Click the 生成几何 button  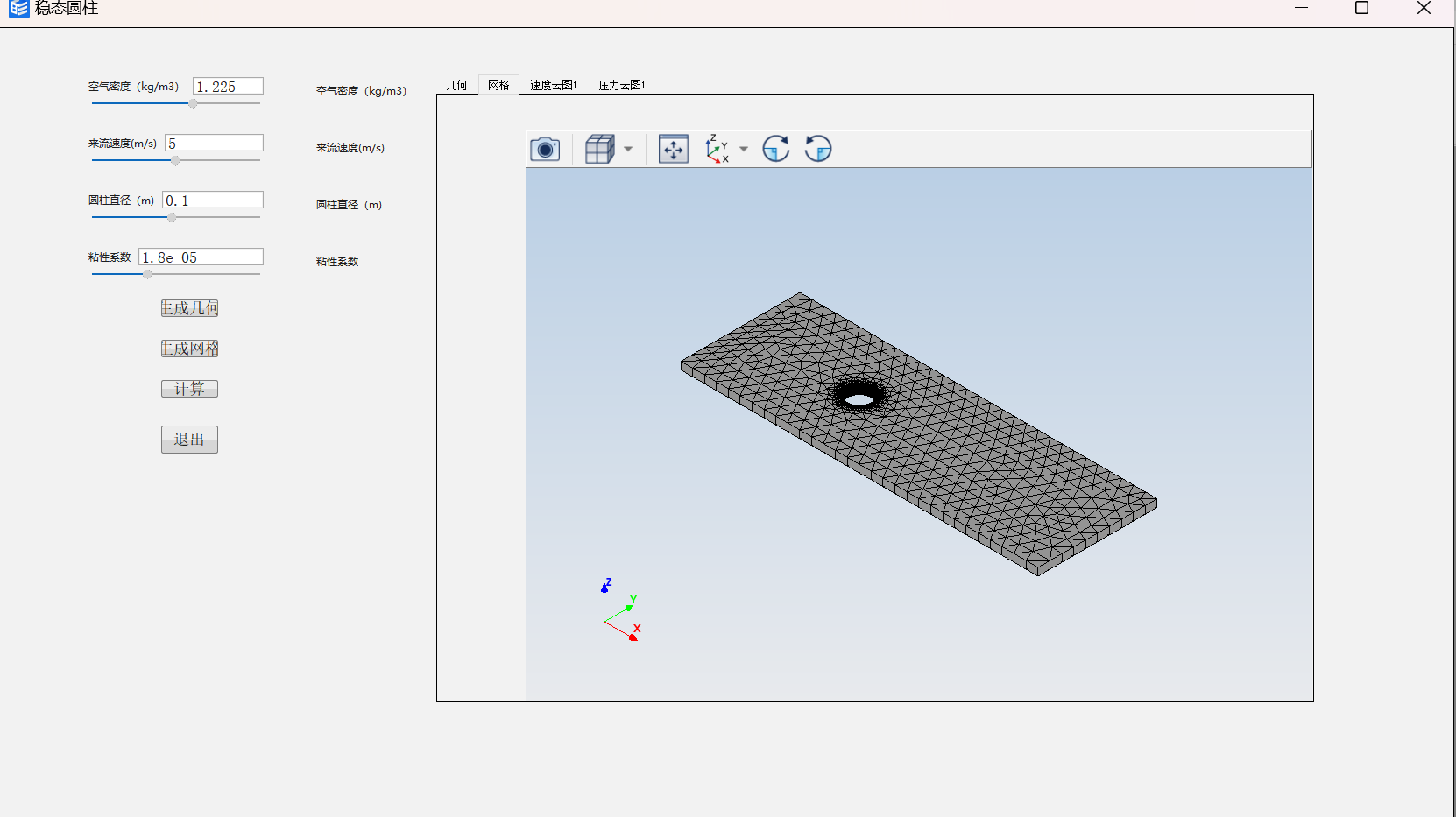pyautogui.click(x=189, y=308)
